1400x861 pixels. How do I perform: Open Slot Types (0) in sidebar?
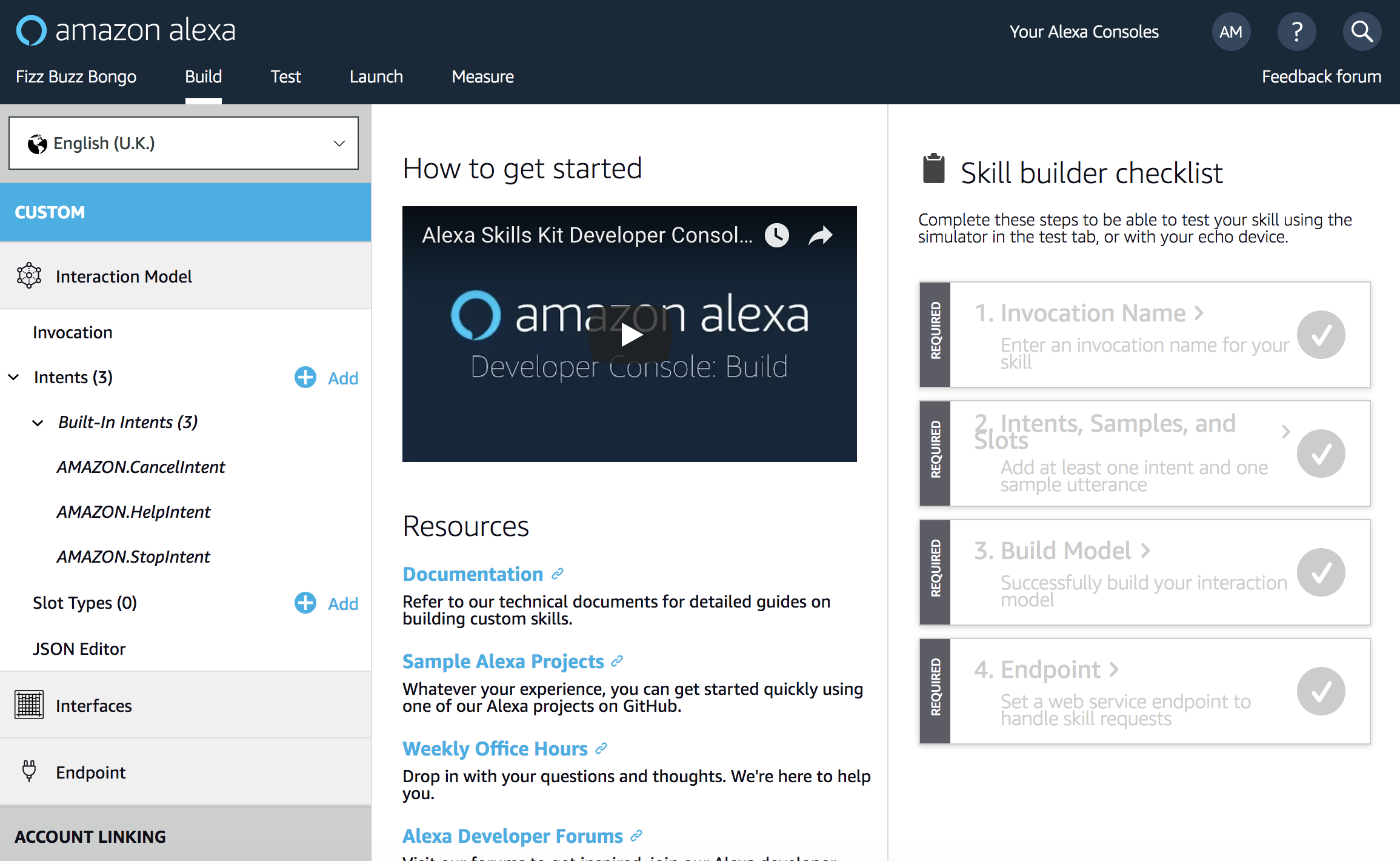(x=85, y=603)
